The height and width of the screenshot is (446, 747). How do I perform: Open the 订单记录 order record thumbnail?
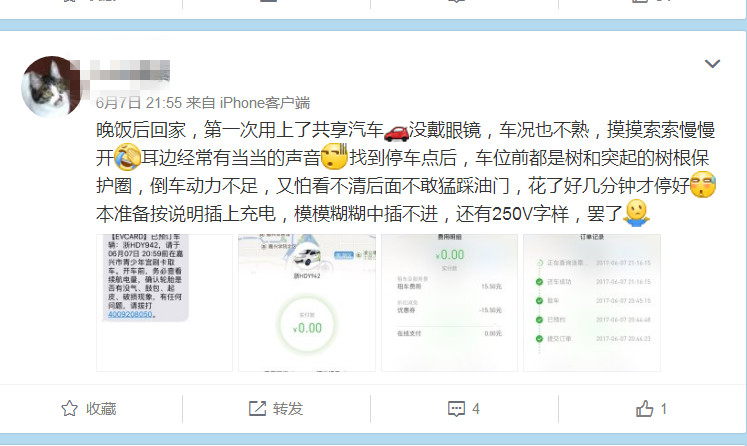(592, 303)
